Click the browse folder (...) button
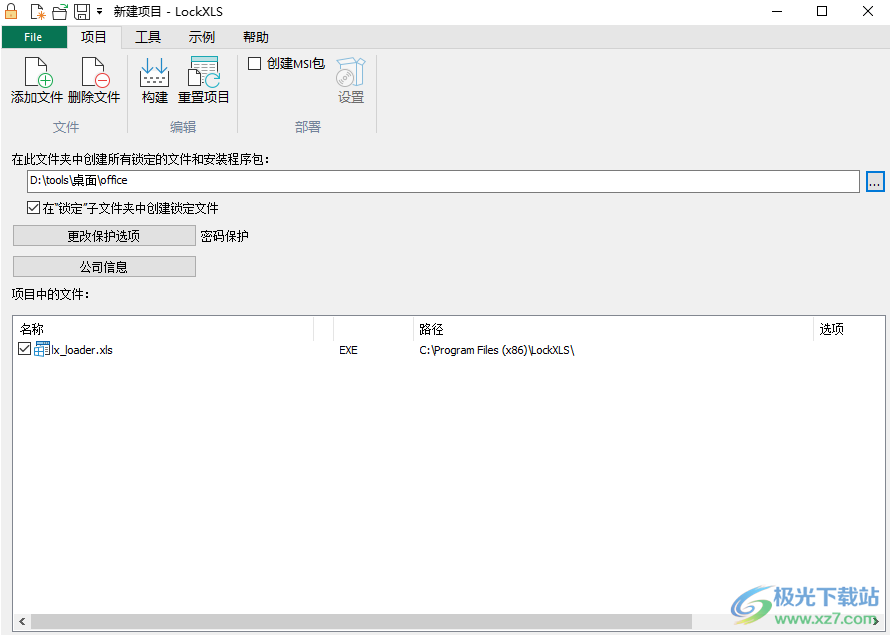The height and width of the screenshot is (635, 890). click(x=875, y=182)
